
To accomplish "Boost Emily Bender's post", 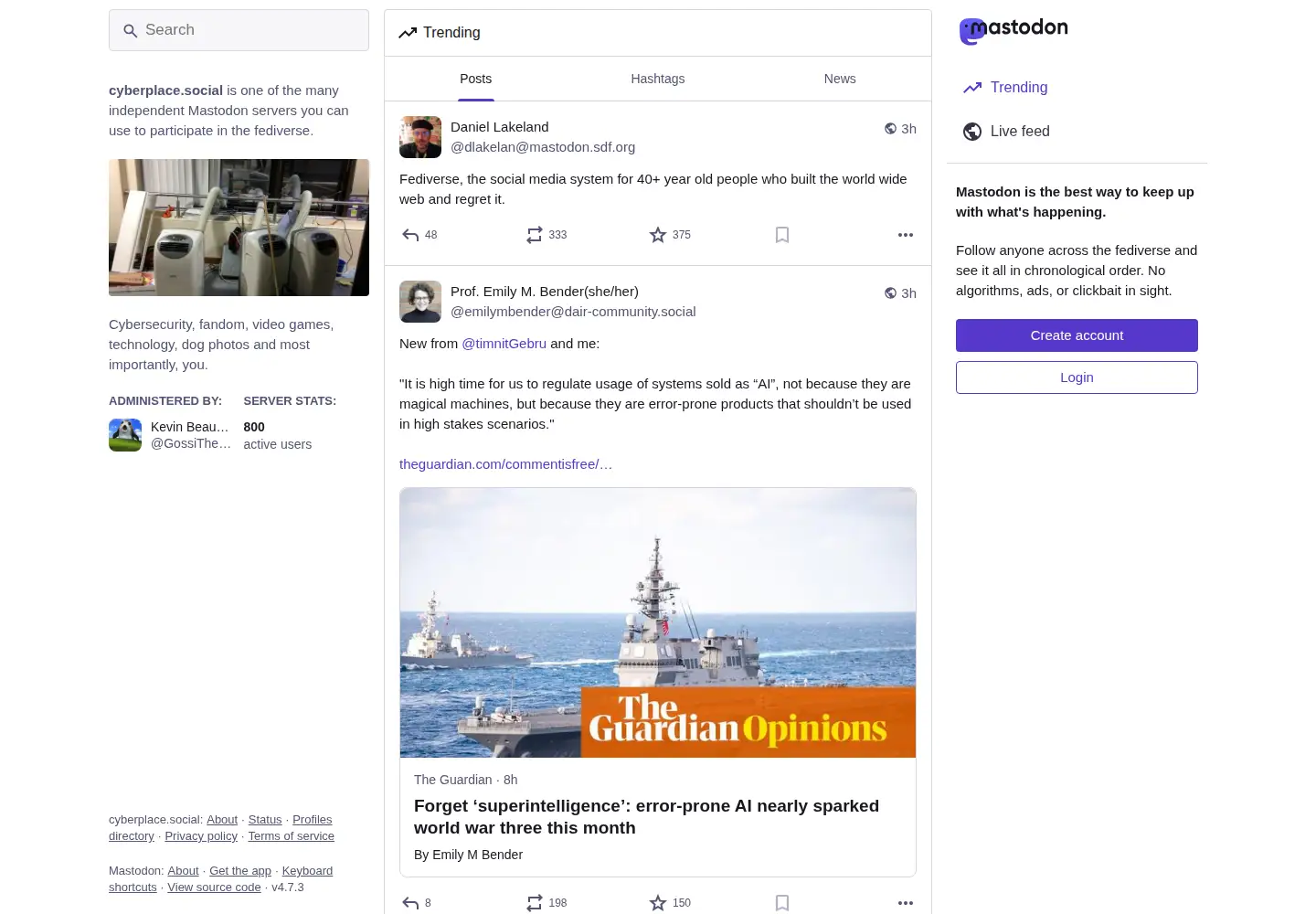I will coord(535,903).
